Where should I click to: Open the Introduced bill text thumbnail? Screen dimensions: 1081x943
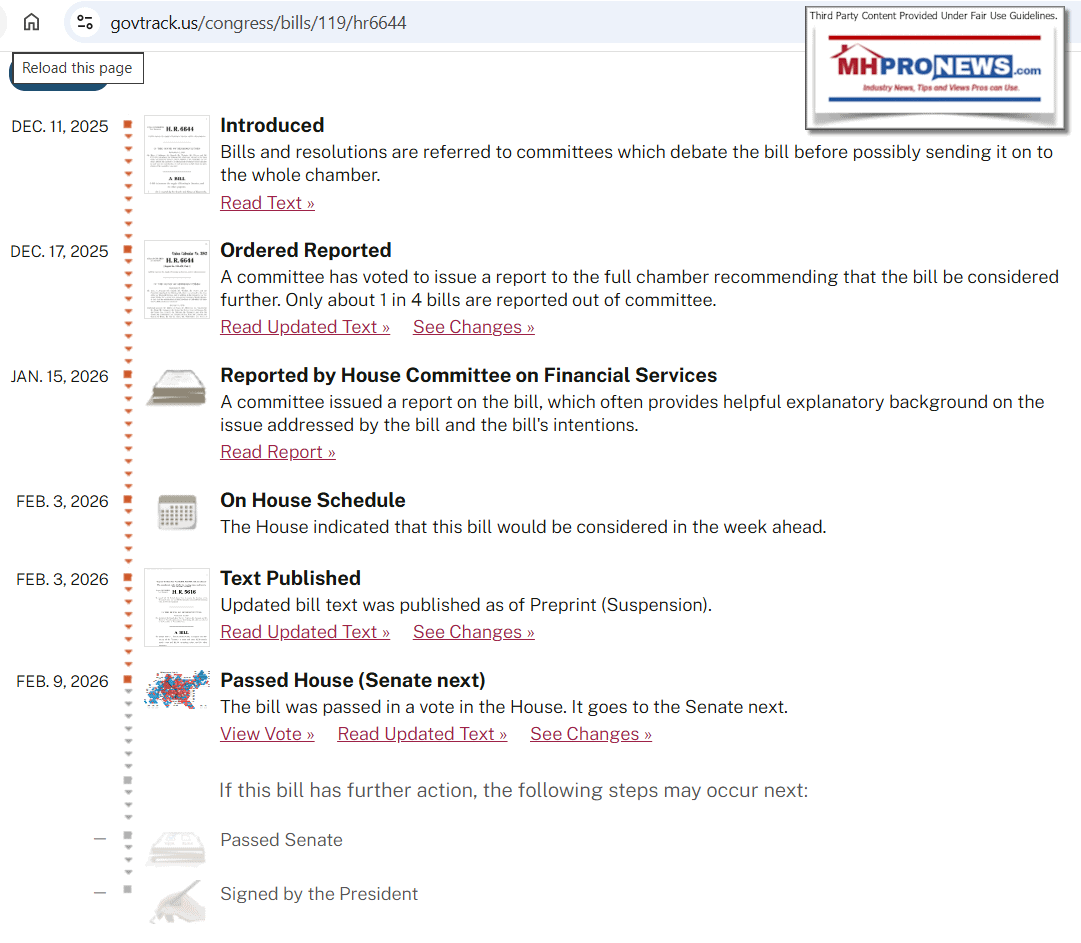tap(177, 154)
